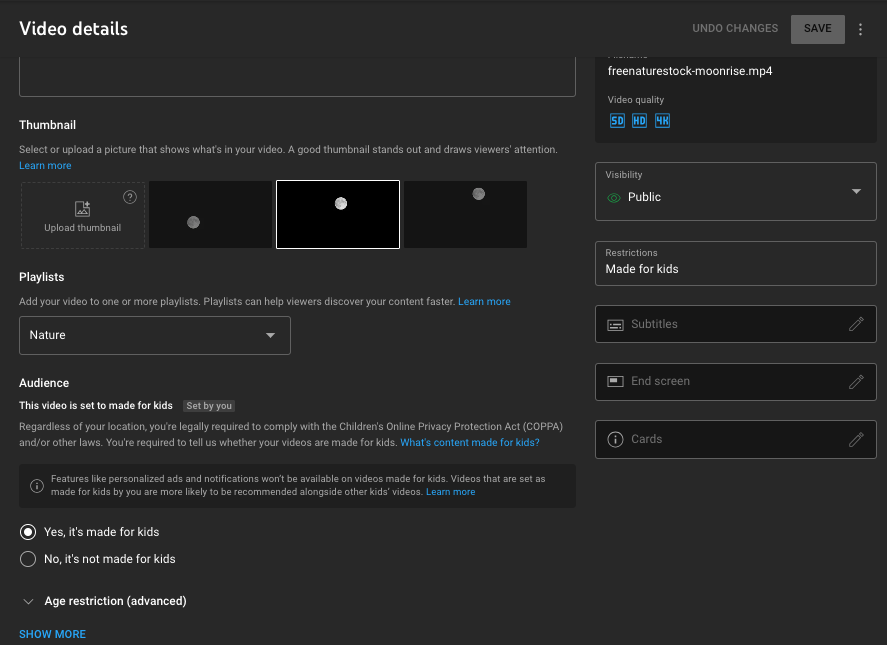
Task: Open the Nature playlist dropdown
Action: [x=155, y=336]
